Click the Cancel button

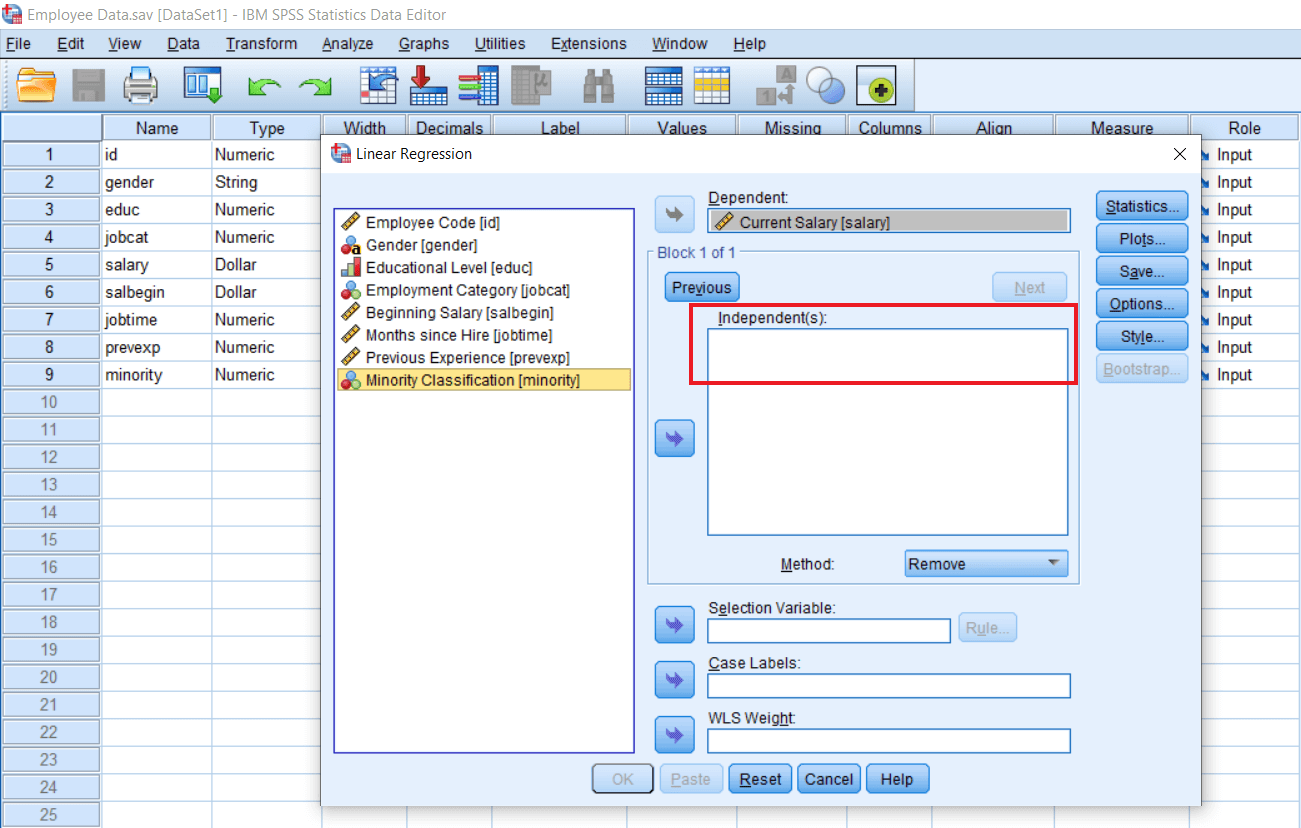coord(829,779)
